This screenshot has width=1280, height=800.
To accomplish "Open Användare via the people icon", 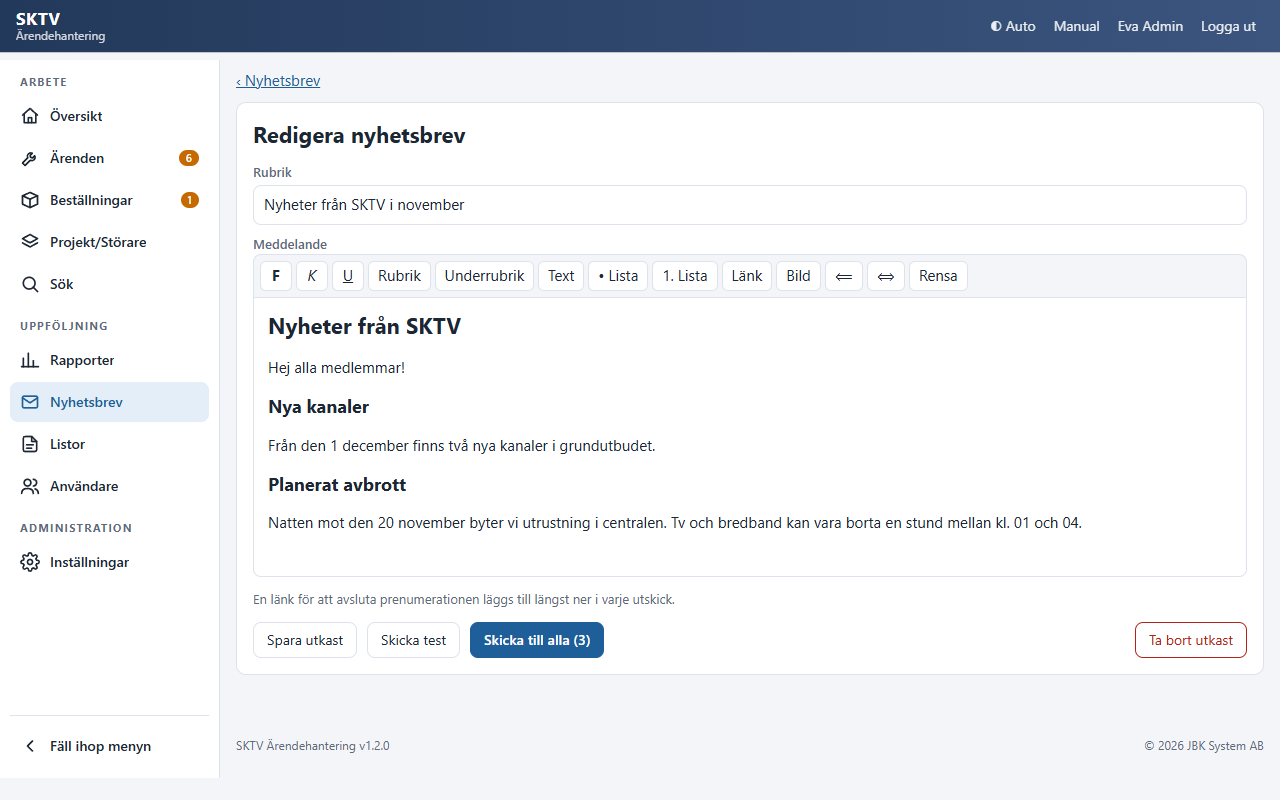I will (x=30, y=486).
